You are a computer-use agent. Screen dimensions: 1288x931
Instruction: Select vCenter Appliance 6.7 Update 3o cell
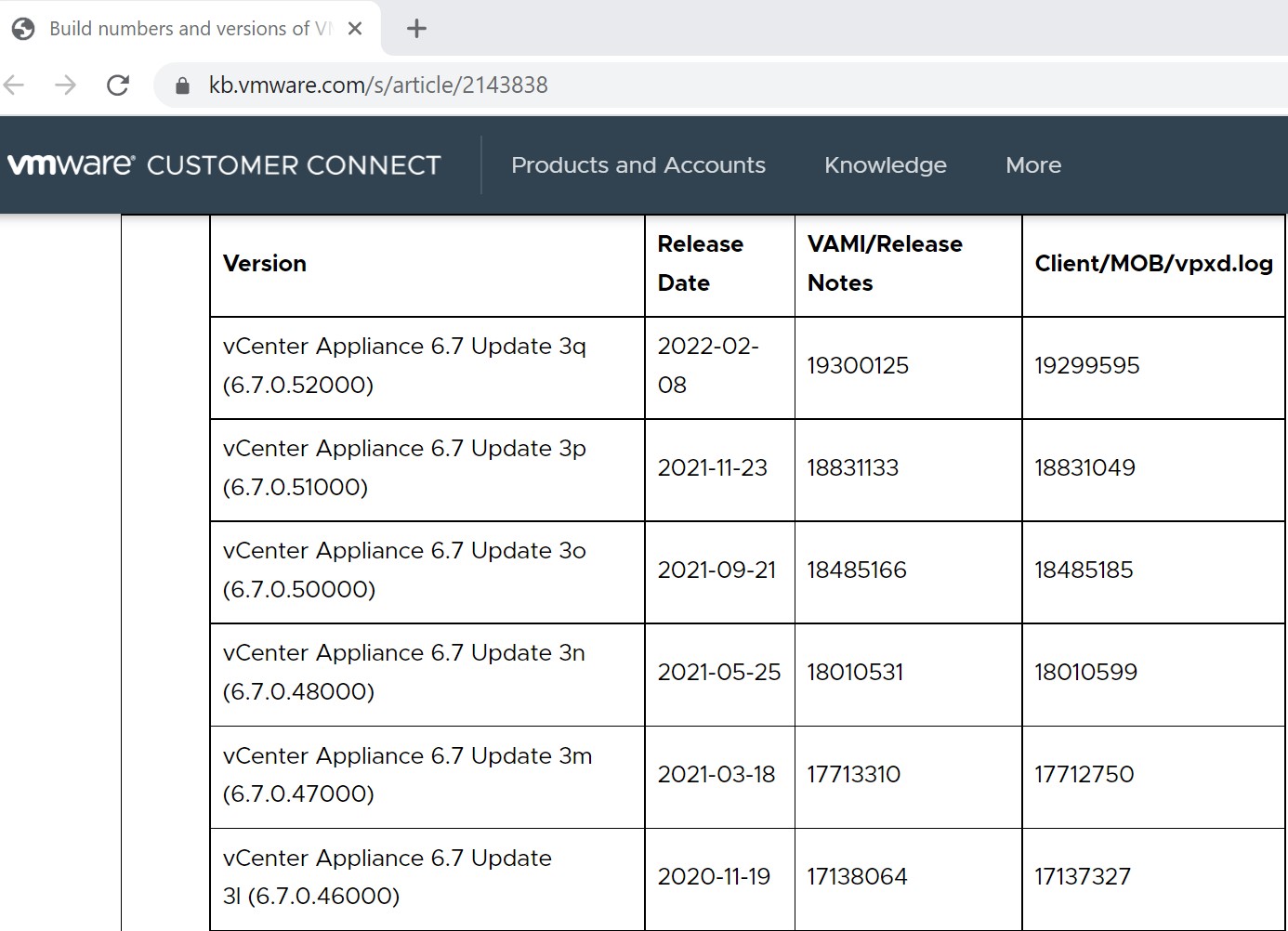pyautogui.click(x=427, y=571)
